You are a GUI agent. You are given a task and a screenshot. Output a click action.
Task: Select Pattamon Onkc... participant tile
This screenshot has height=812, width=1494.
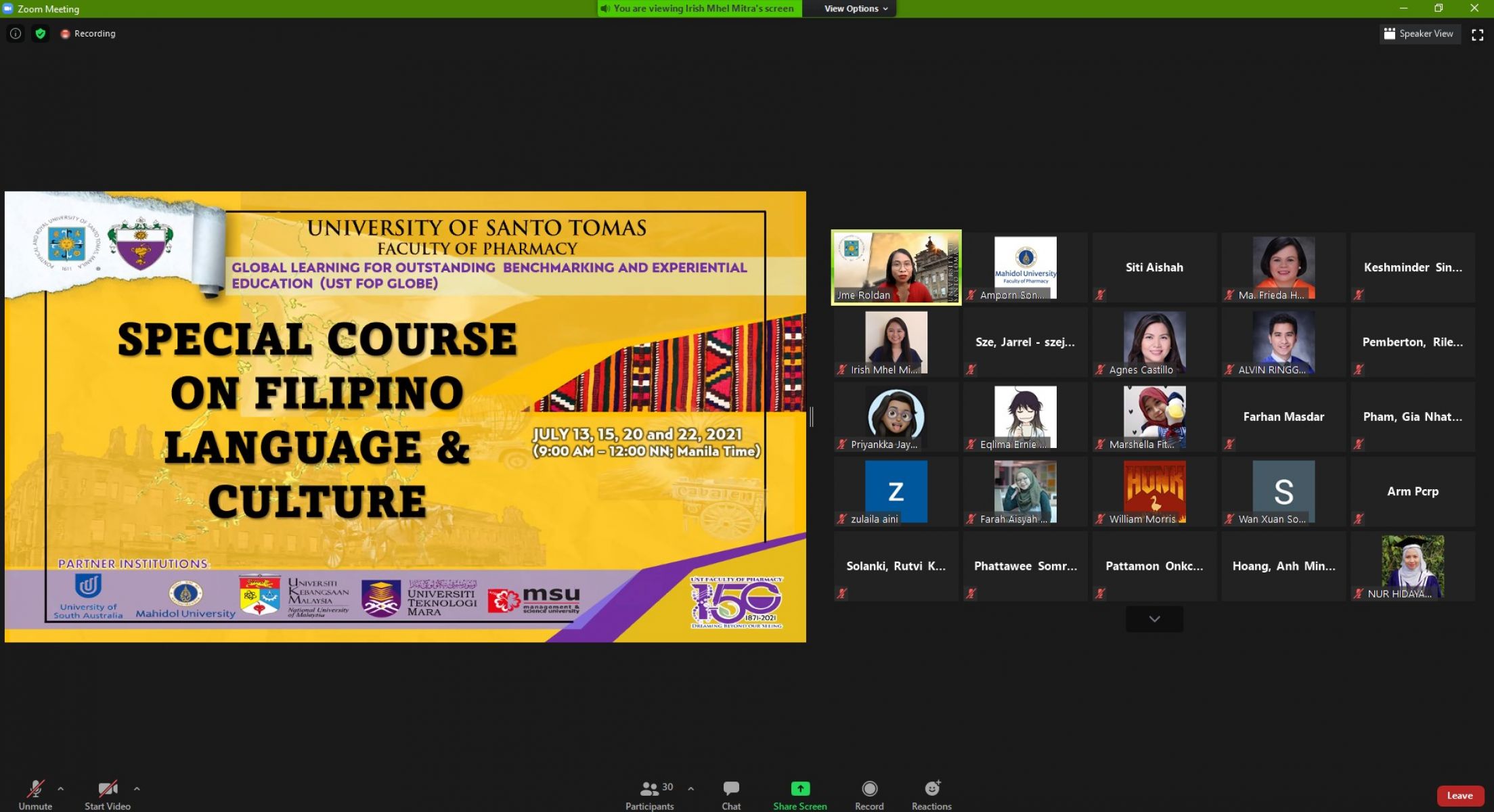click(x=1154, y=566)
